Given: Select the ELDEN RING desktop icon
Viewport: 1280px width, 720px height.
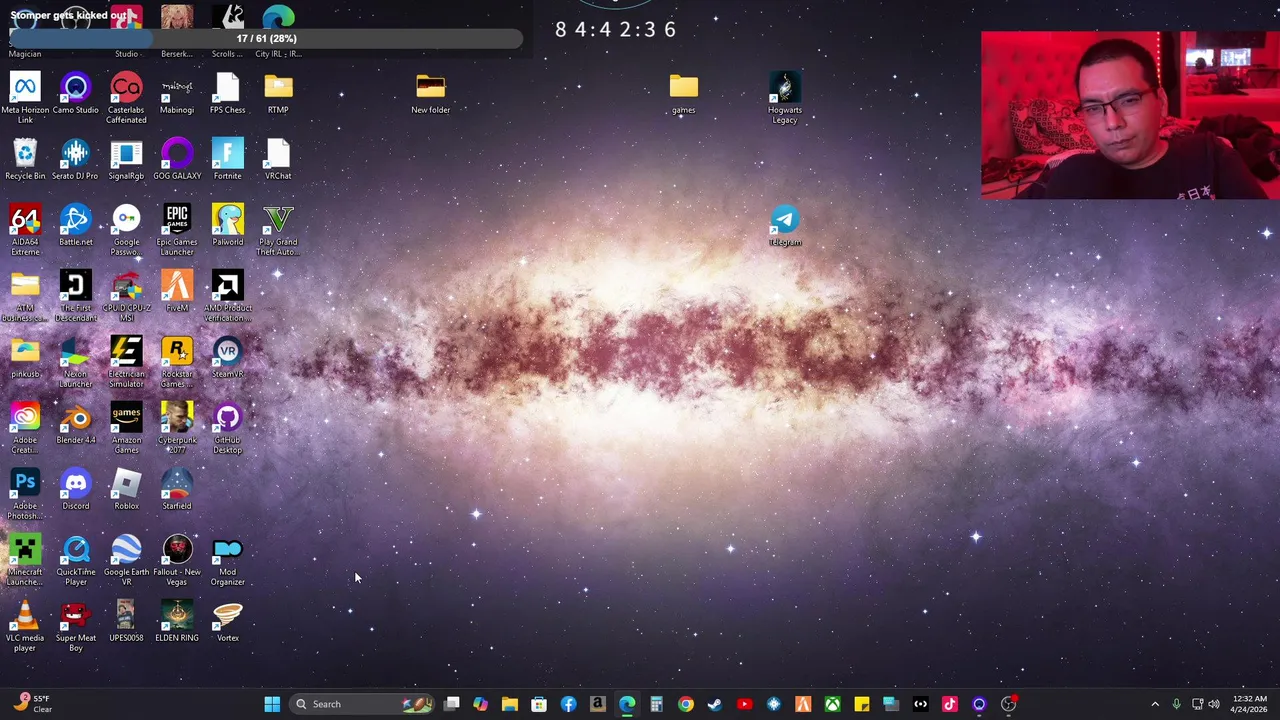Looking at the screenshot, I should coord(177,622).
